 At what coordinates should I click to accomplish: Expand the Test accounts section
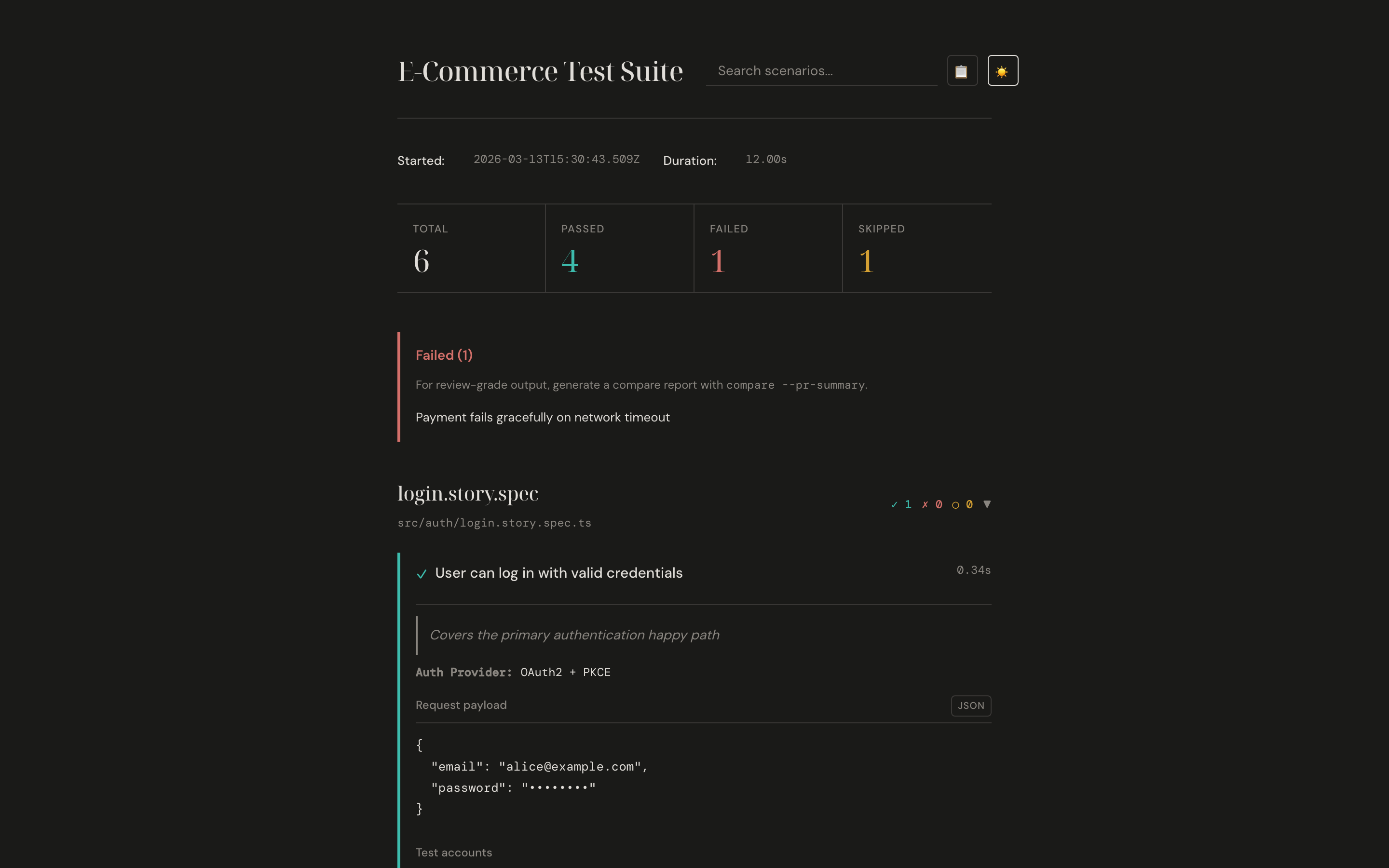(453, 853)
